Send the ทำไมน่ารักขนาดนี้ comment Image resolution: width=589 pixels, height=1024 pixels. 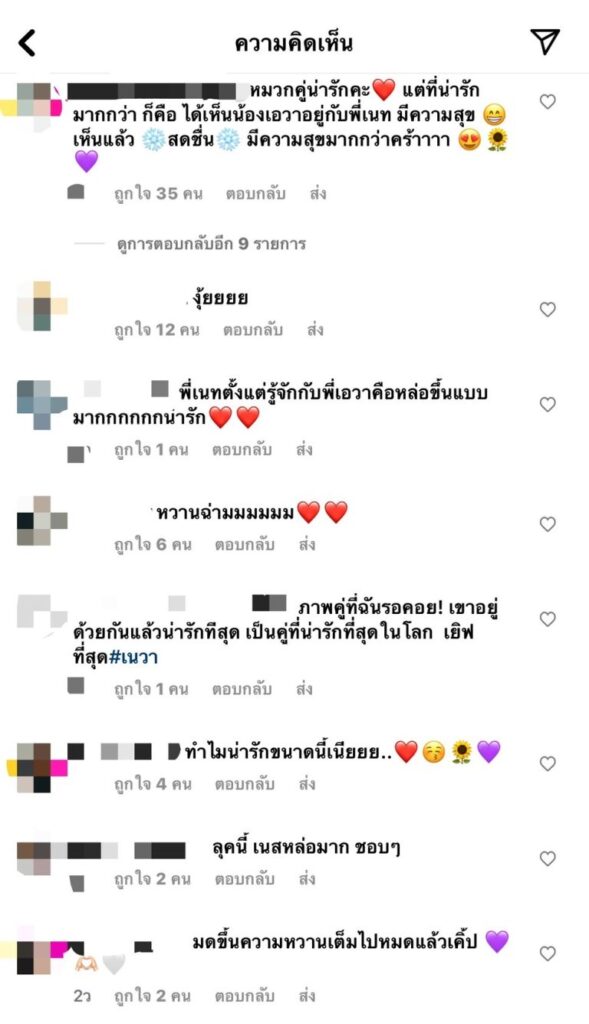pos(307,784)
